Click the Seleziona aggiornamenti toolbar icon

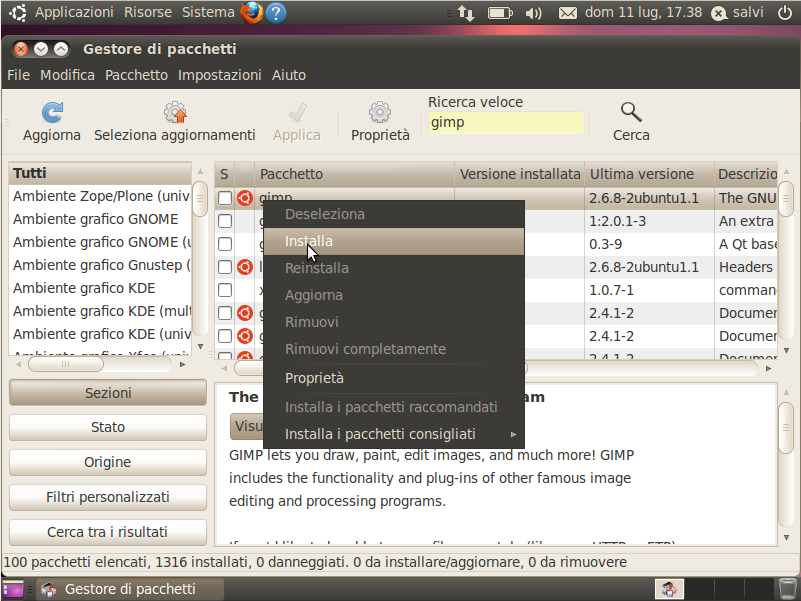coord(175,112)
